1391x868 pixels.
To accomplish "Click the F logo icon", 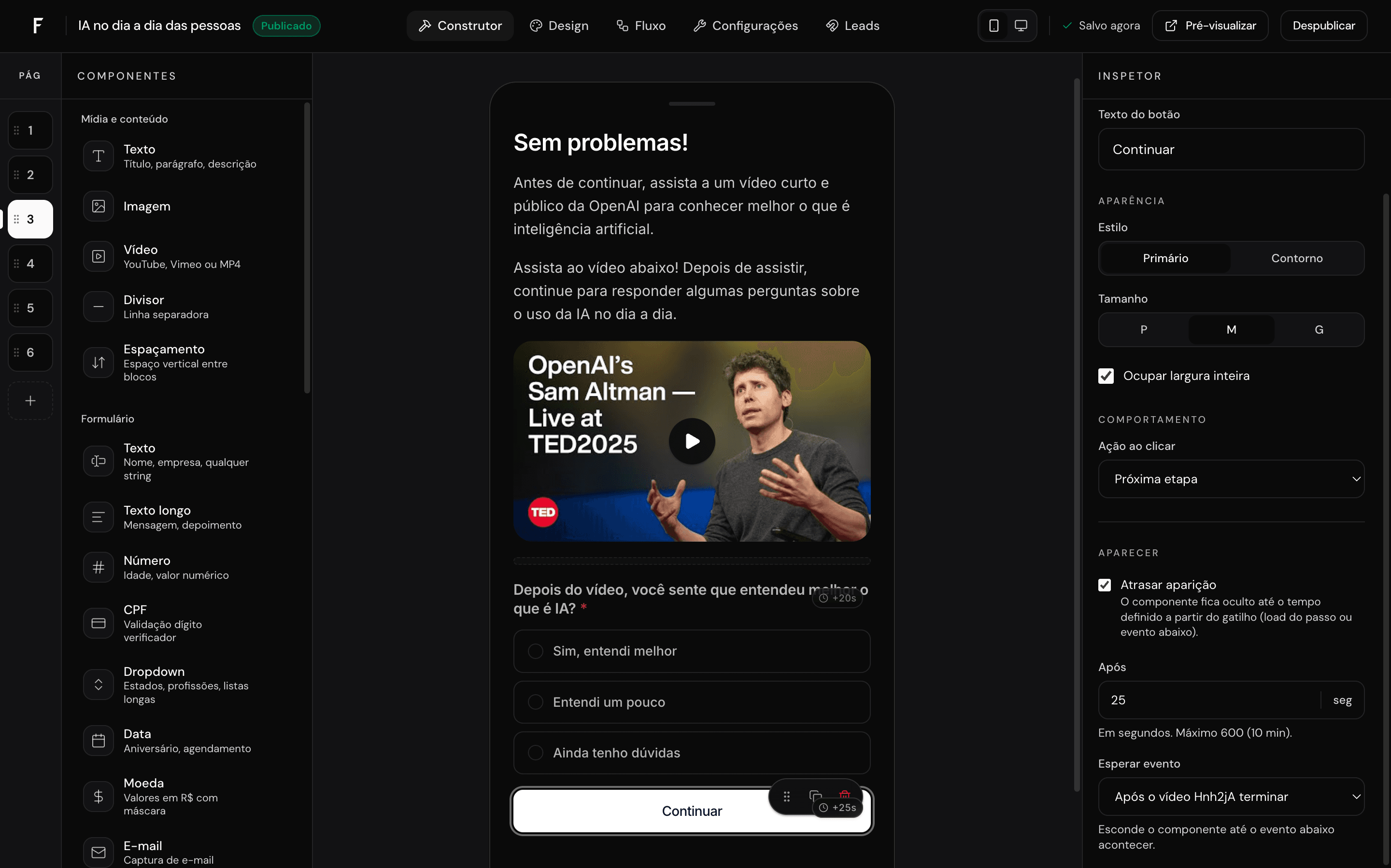I will pyautogui.click(x=38, y=25).
